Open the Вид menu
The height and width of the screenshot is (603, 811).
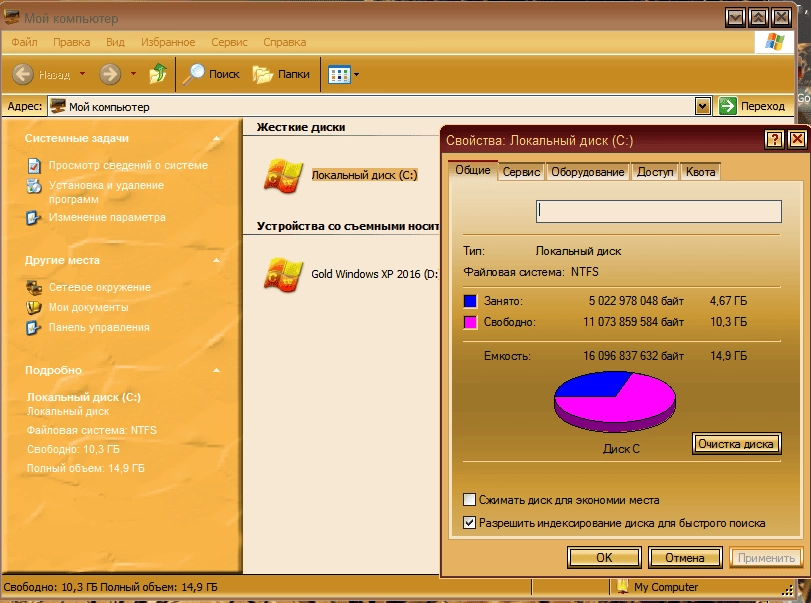(115, 42)
